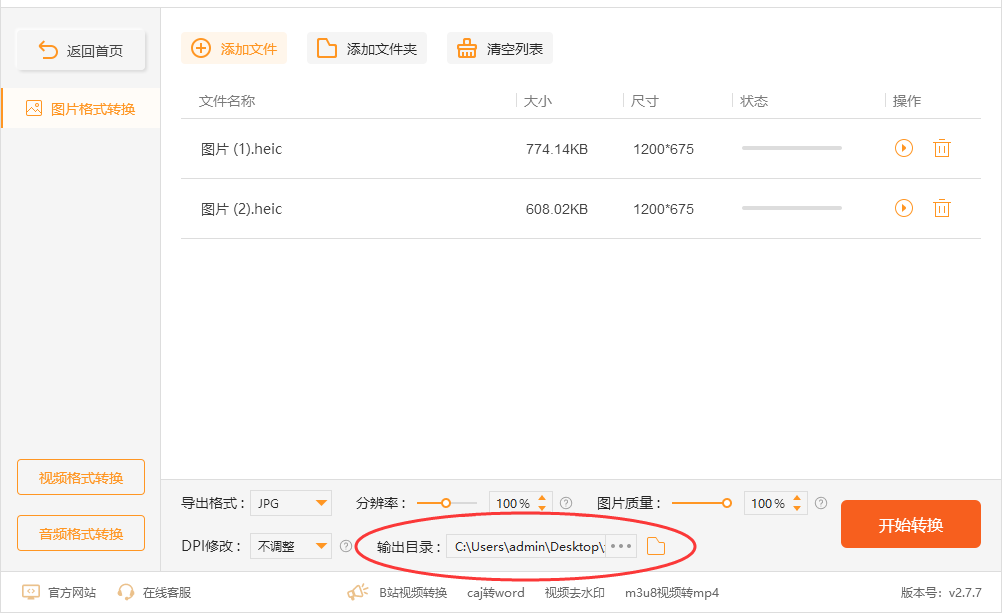Screen dimensions: 1002x613
Task: Open B站视频转换 link
Action: coord(413,593)
